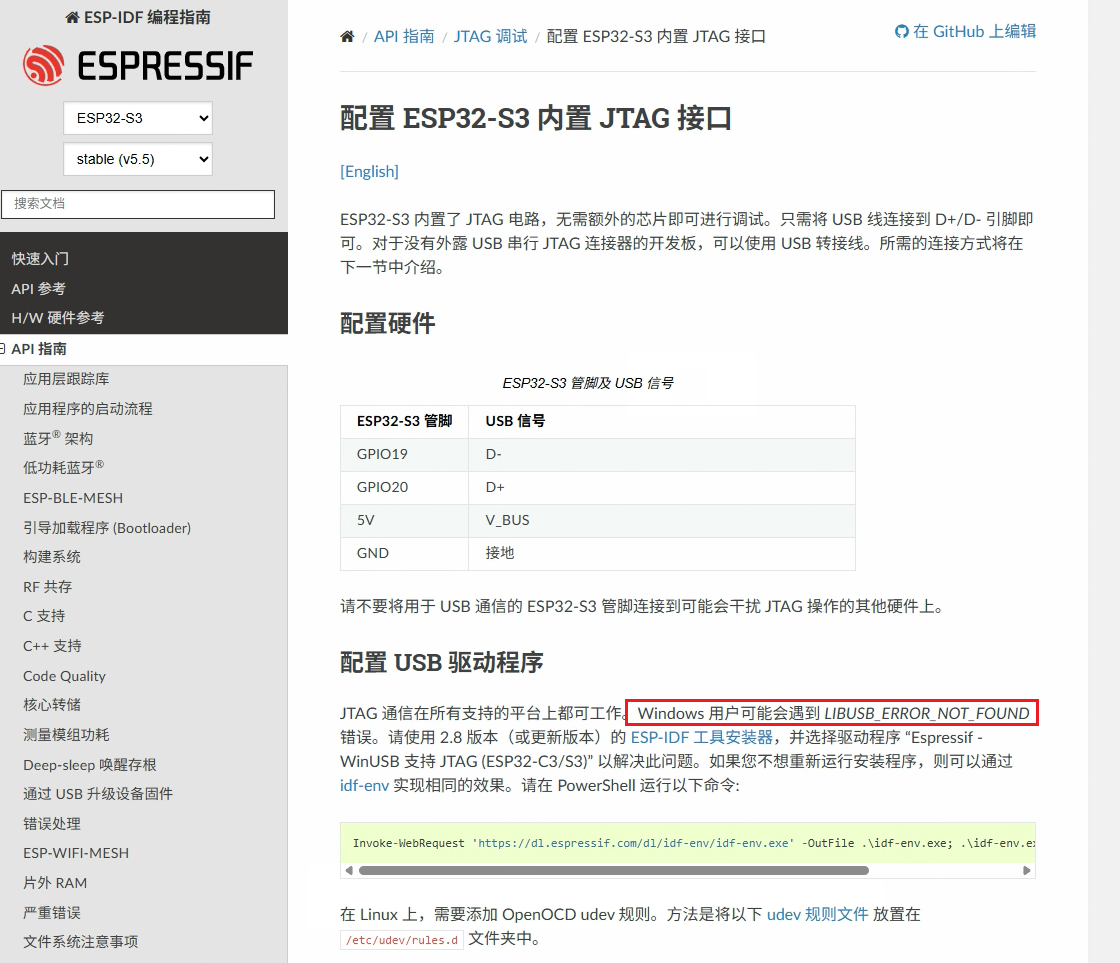
Task: Open 引导加载程序 (Bootloader) sidebar item
Action: [x=107, y=527]
